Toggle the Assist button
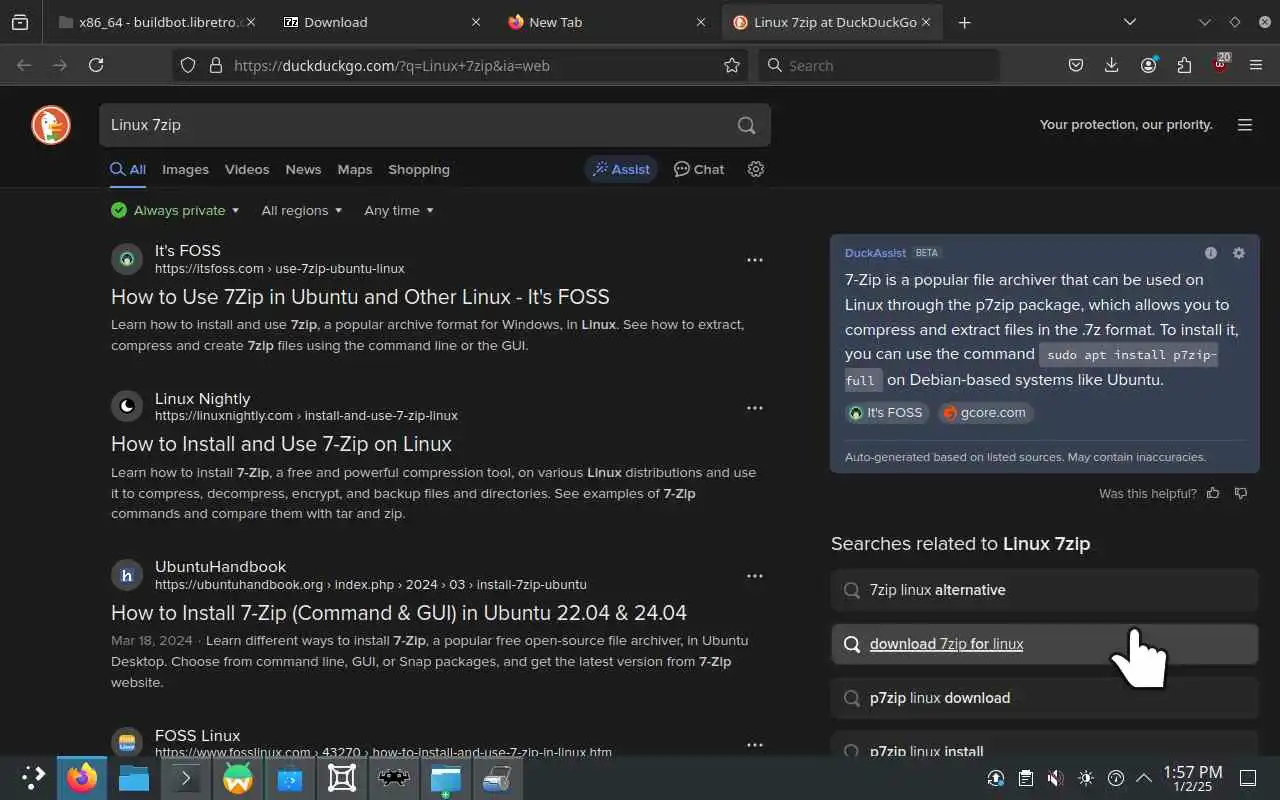Image resolution: width=1280 pixels, height=800 pixels. coord(621,169)
